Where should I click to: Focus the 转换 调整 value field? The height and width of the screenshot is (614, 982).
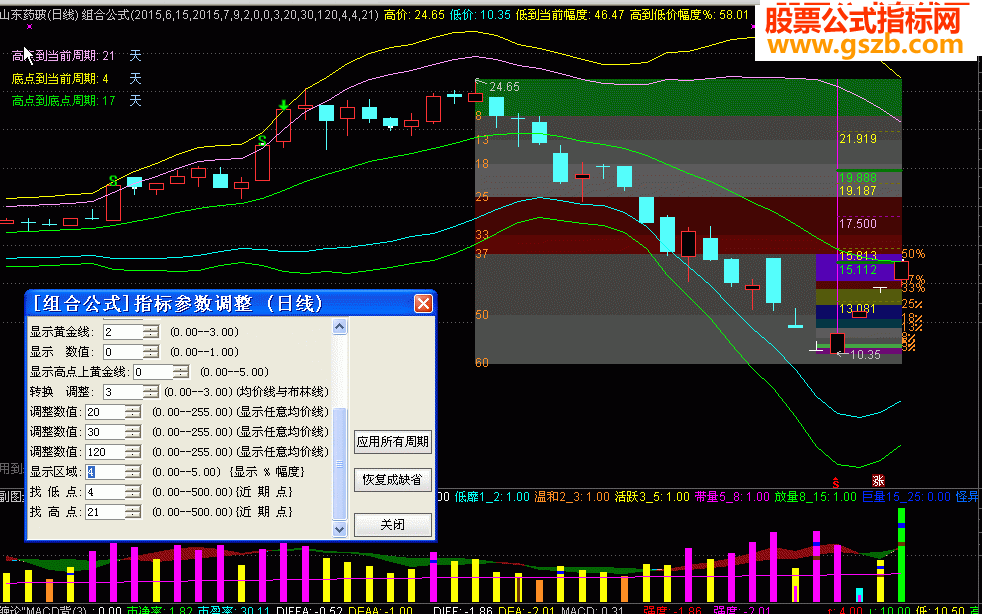point(123,392)
